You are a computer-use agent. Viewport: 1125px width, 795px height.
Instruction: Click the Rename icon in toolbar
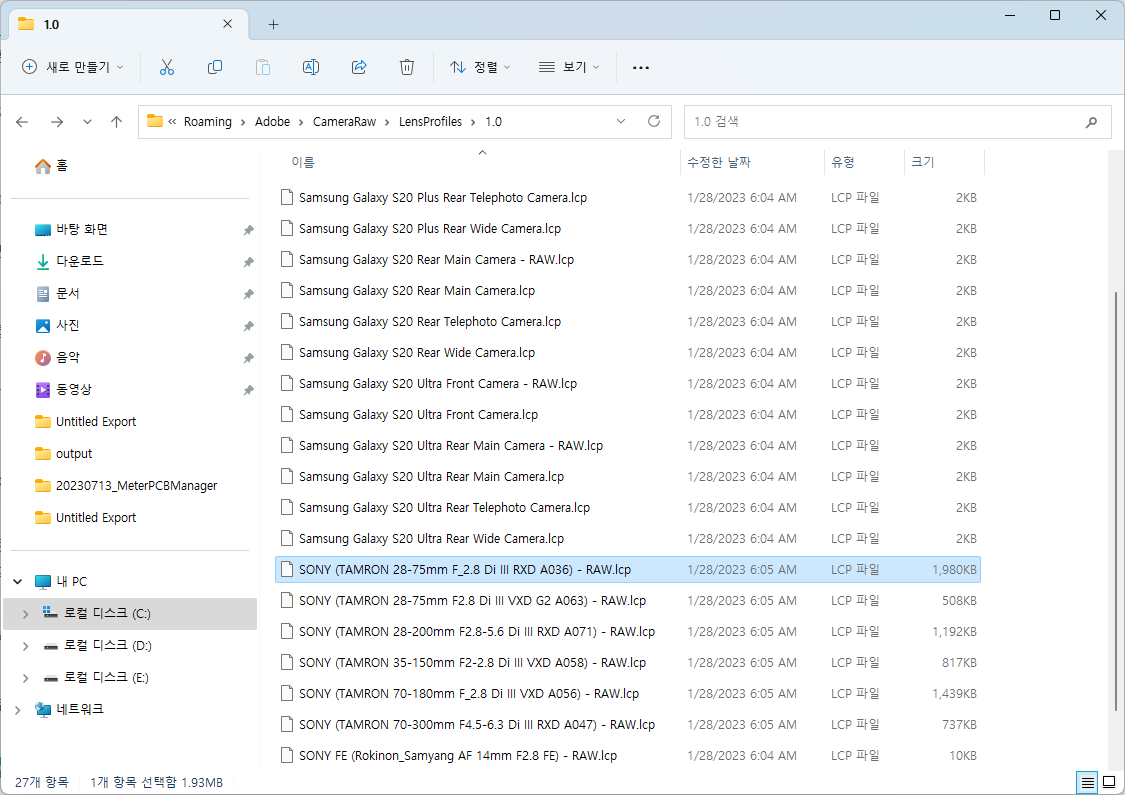[x=311, y=67]
